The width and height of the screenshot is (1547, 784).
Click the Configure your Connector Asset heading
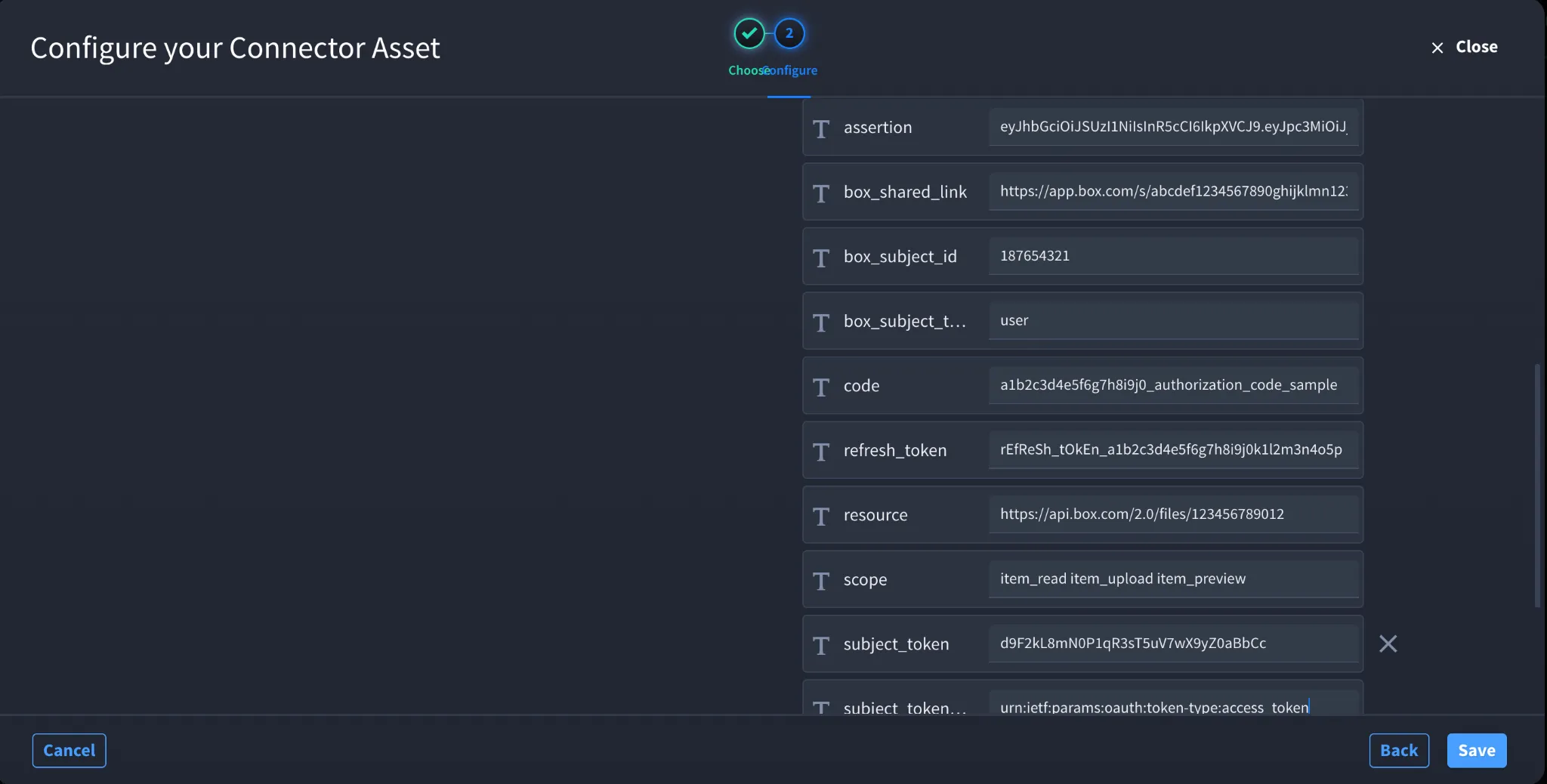(235, 48)
